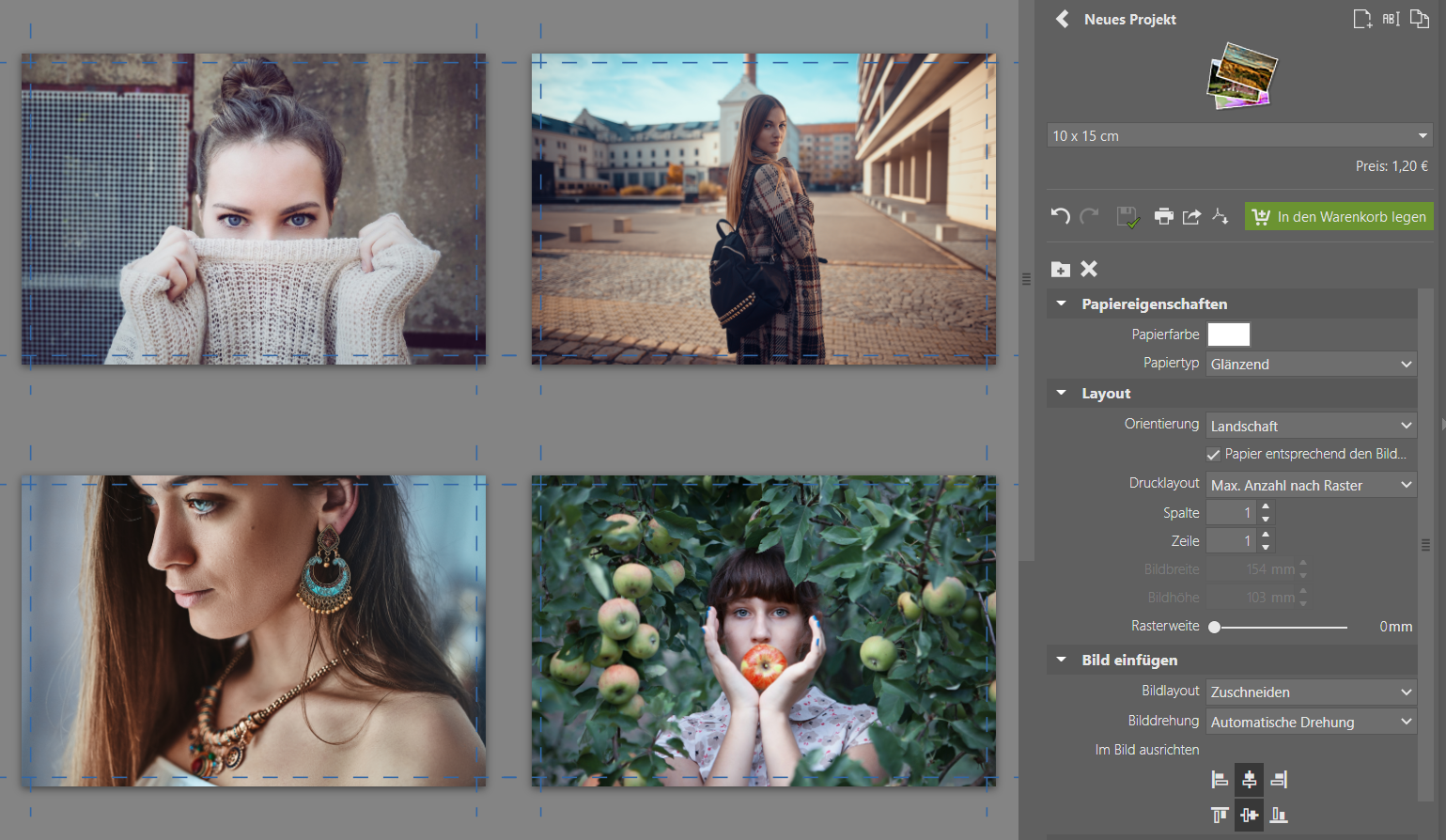Open the Papiertyp 'Glänzend' dropdown
The image size is (1446, 840).
pos(1311,364)
